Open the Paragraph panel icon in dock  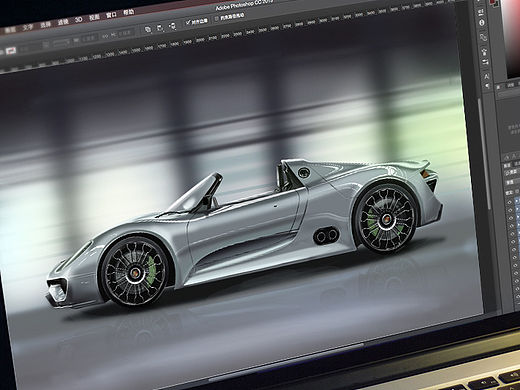click(x=487, y=86)
